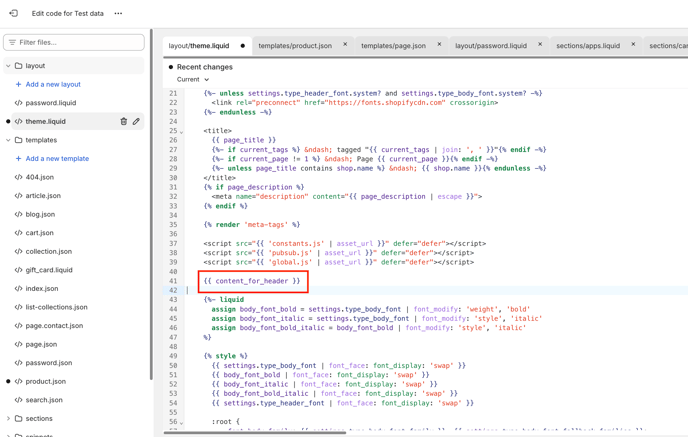Click line number 42 in the gutter

pos(173,290)
